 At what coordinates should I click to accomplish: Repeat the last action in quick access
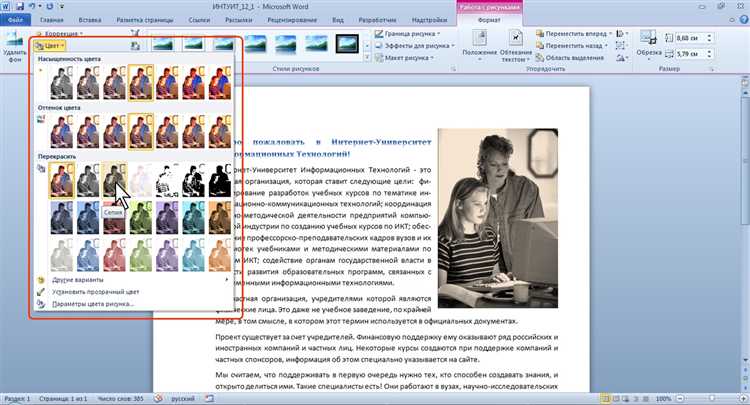point(50,7)
